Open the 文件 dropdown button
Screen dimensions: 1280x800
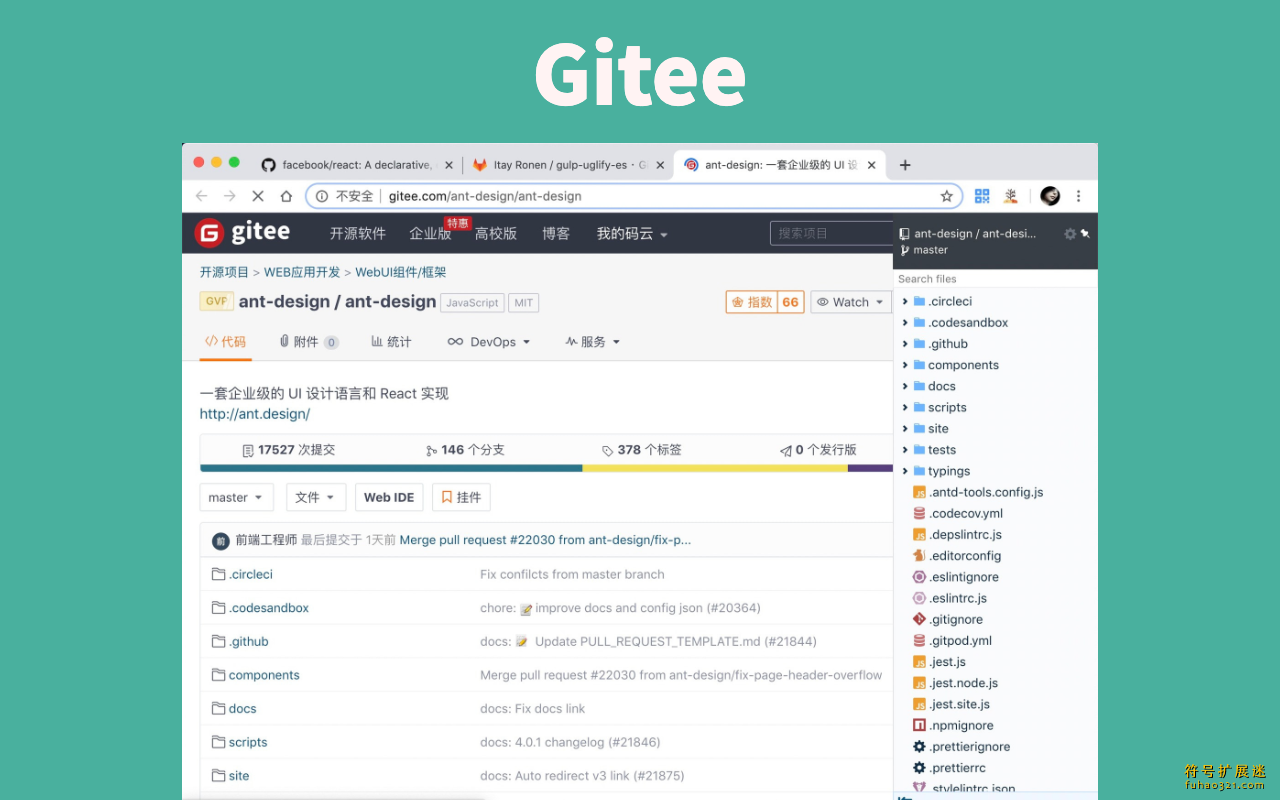[316, 497]
